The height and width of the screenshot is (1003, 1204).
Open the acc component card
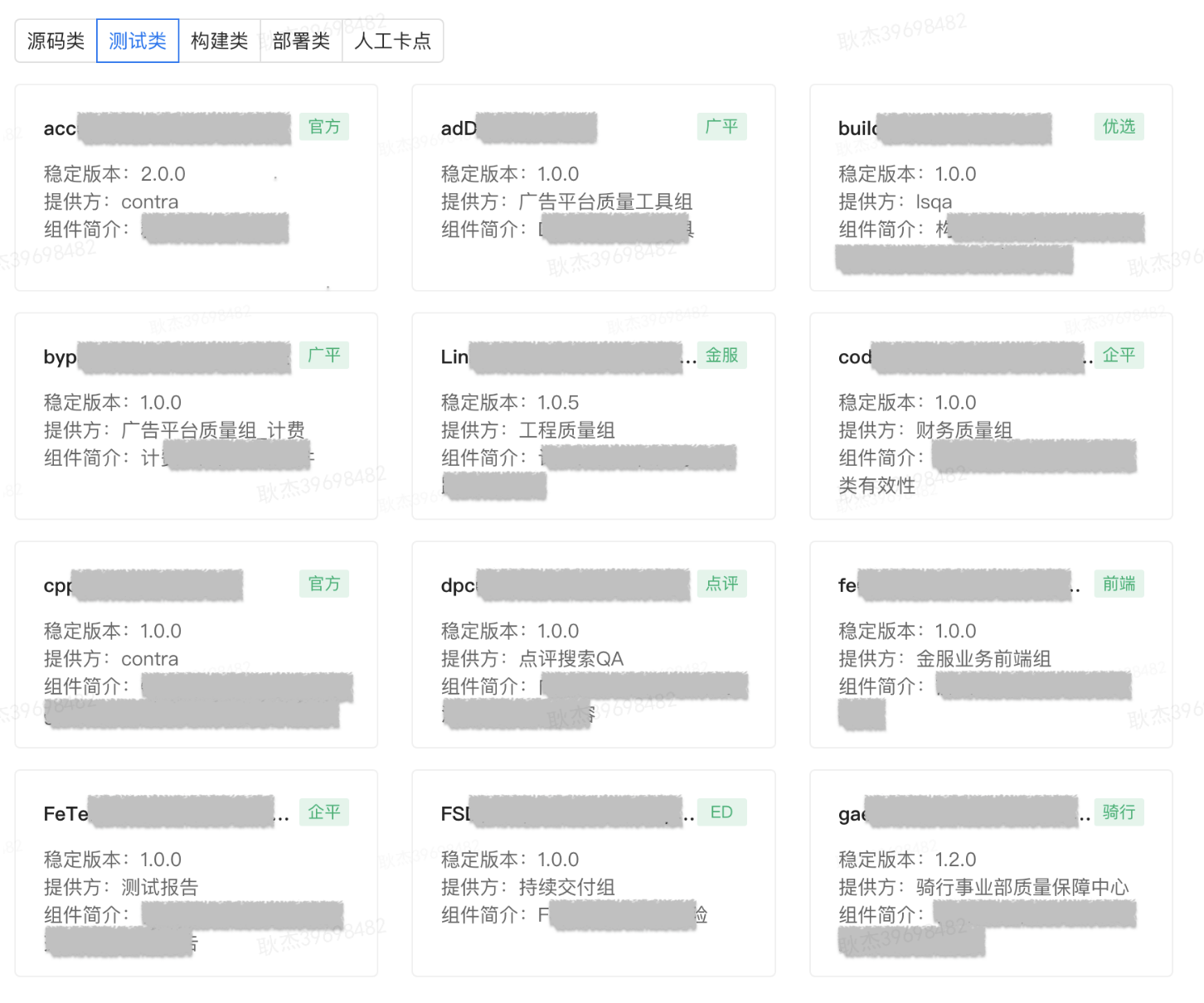(195, 187)
